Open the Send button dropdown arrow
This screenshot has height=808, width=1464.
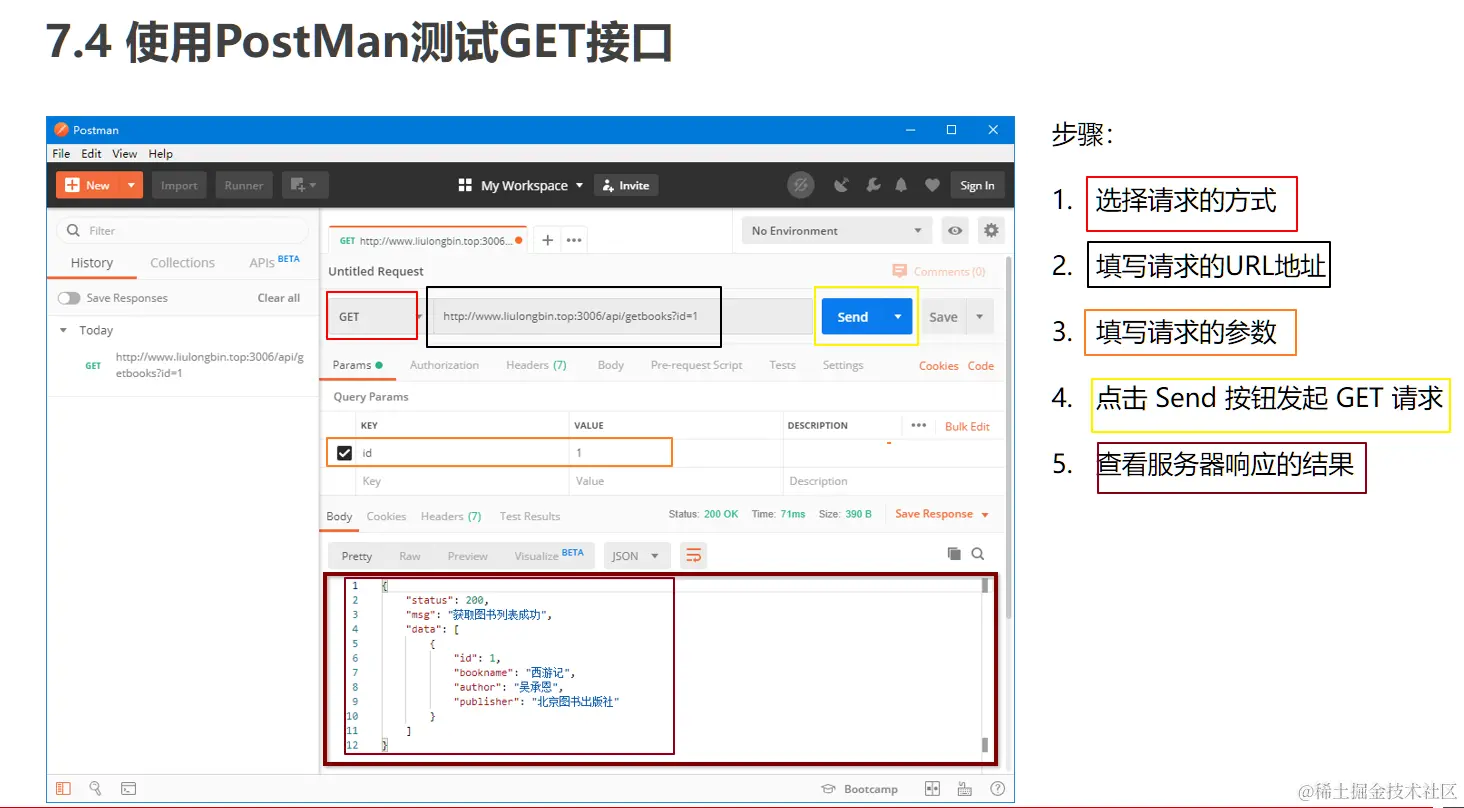pos(898,317)
